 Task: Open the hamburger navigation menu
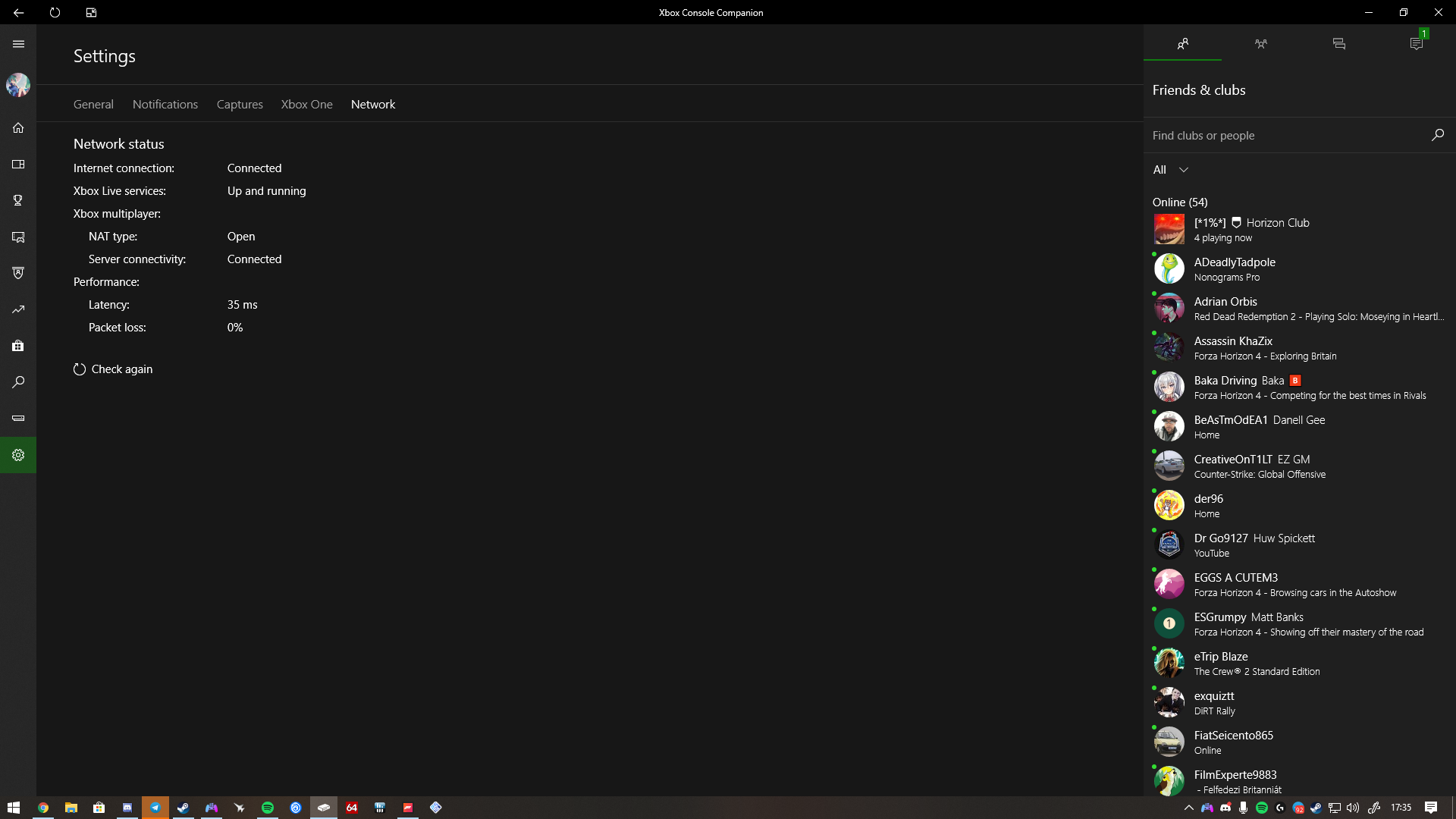click(18, 44)
